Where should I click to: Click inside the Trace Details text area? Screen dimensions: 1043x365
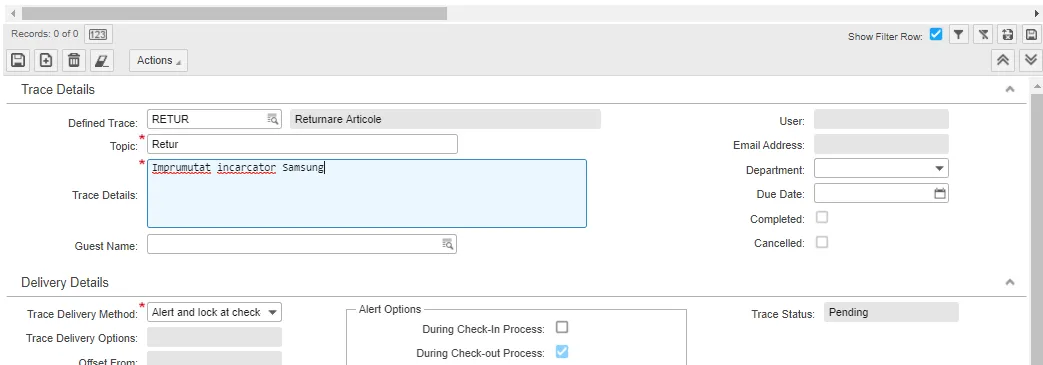tap(367, 193)
